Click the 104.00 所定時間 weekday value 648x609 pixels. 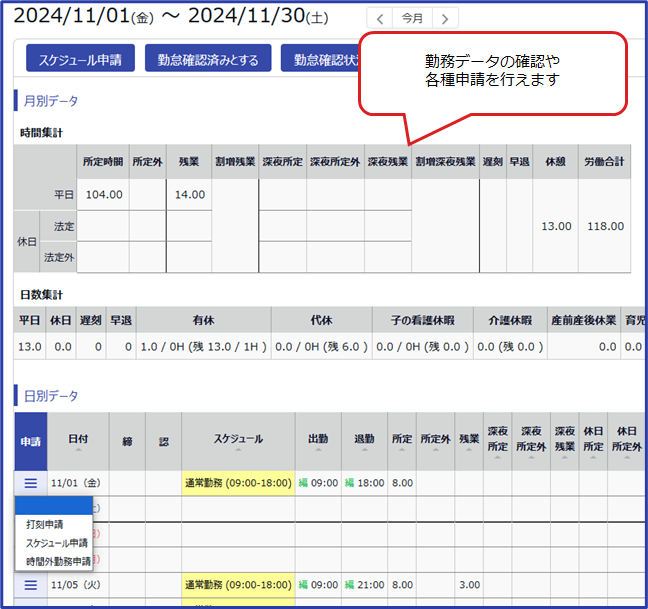pos(104,195)
